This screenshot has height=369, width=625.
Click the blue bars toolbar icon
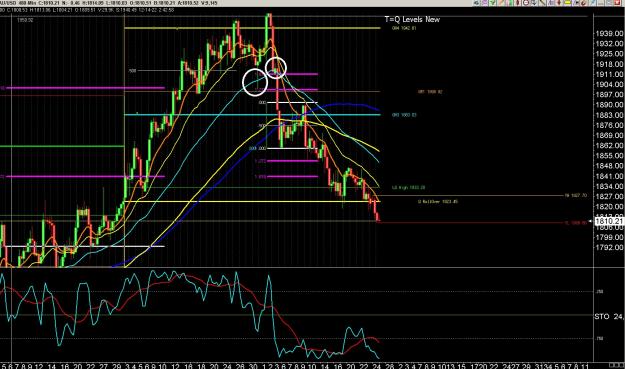coord(551,2)
